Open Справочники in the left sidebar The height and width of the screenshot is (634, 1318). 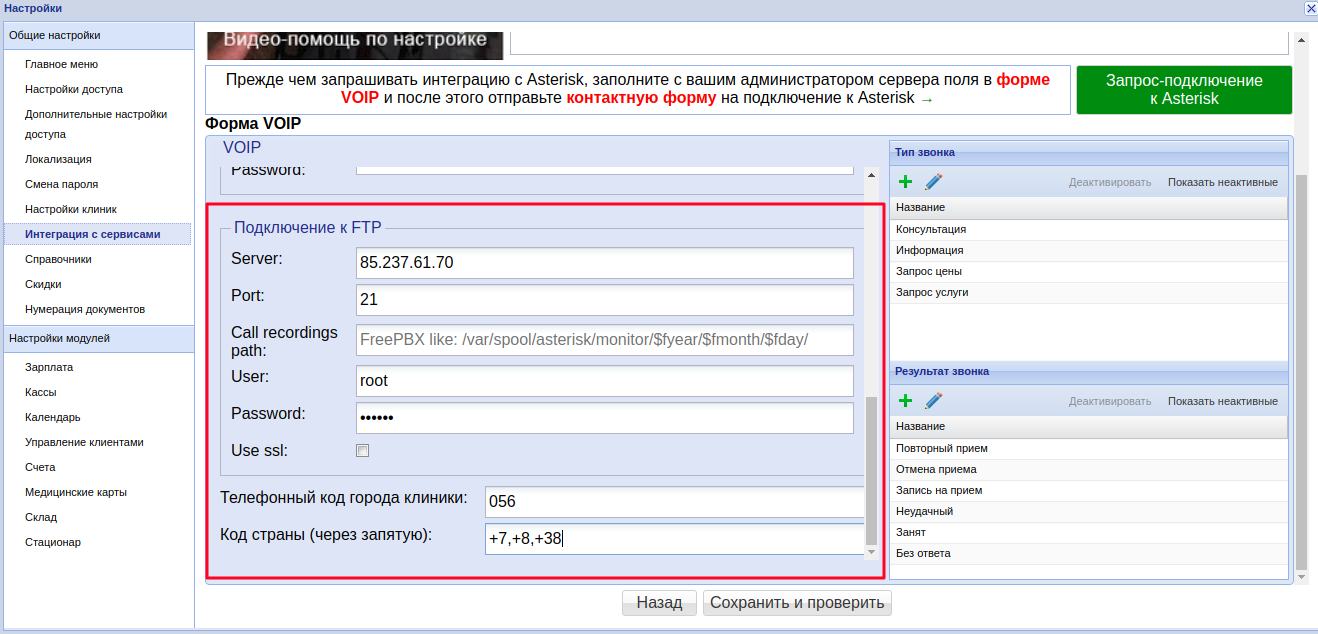(58, 260)
